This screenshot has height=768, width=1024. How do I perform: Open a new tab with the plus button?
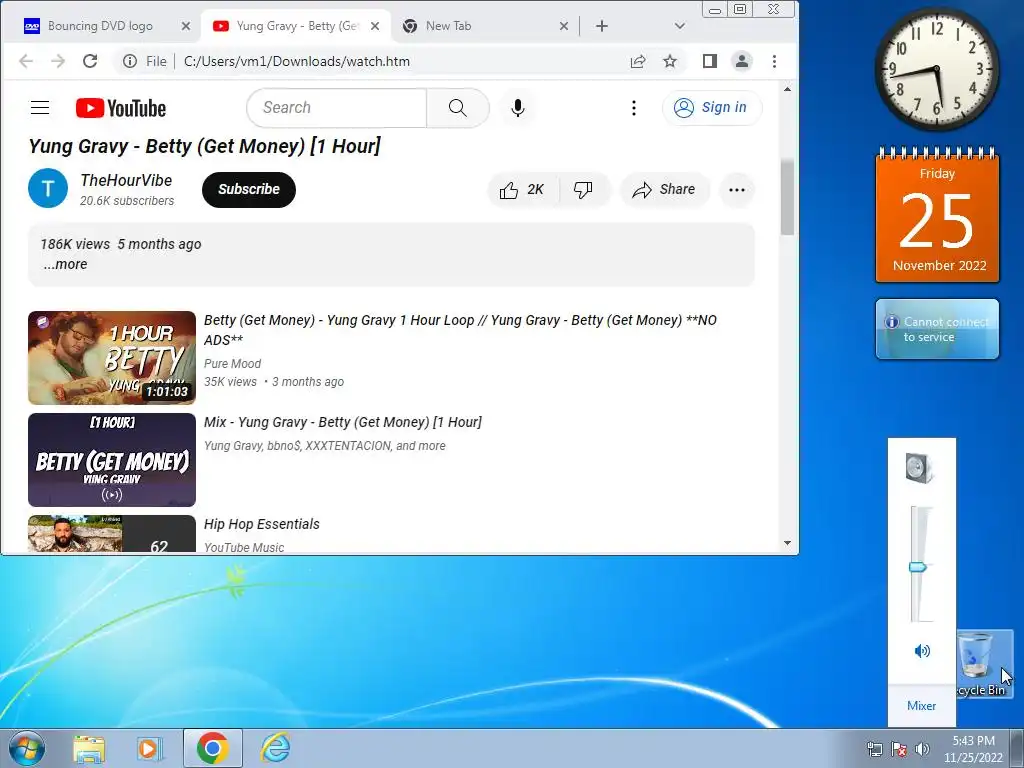point(602,26)
